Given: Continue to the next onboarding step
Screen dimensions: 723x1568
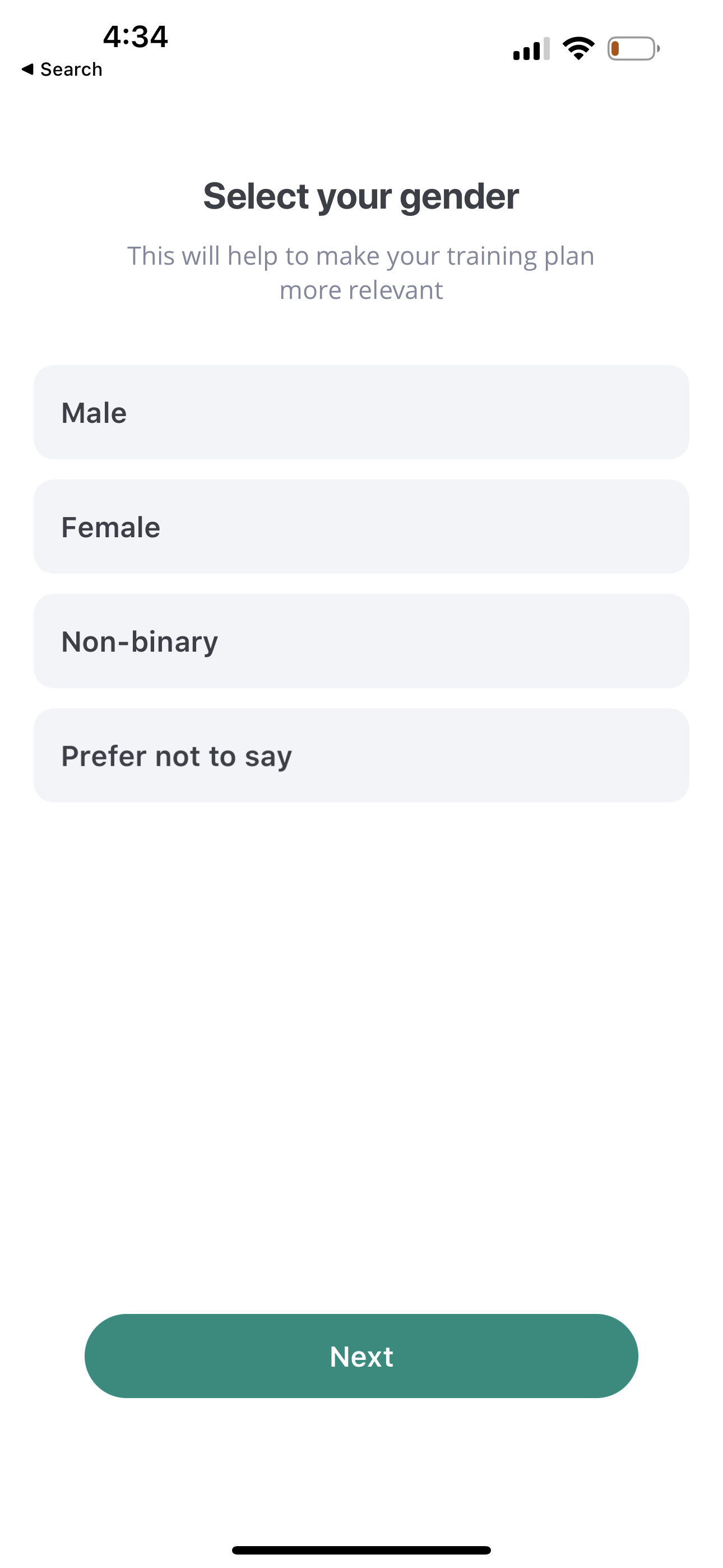Looking at the screenshot, I should click(x=361, y=1356).
